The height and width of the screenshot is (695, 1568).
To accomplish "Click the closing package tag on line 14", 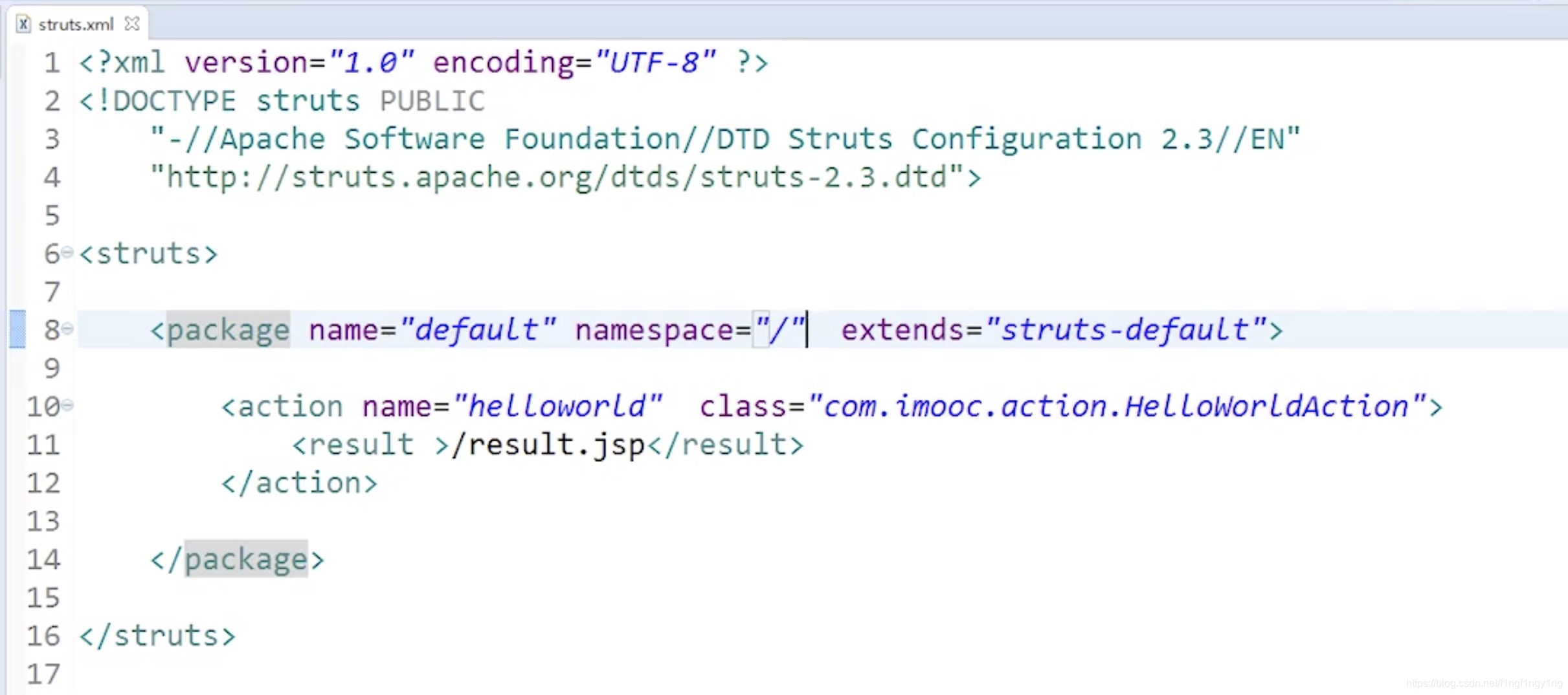I will pos(237,559).
